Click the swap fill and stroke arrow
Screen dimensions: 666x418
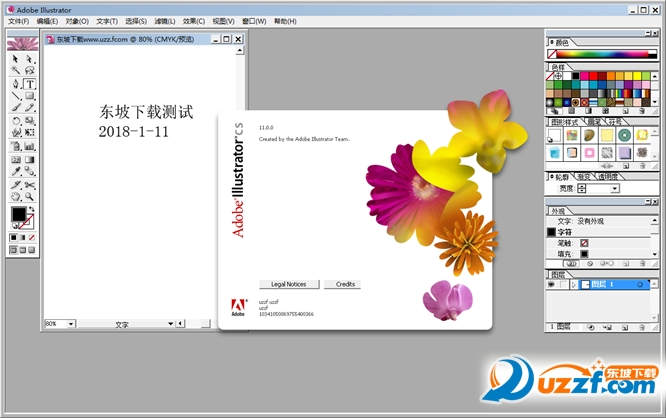tap(31, 209)
